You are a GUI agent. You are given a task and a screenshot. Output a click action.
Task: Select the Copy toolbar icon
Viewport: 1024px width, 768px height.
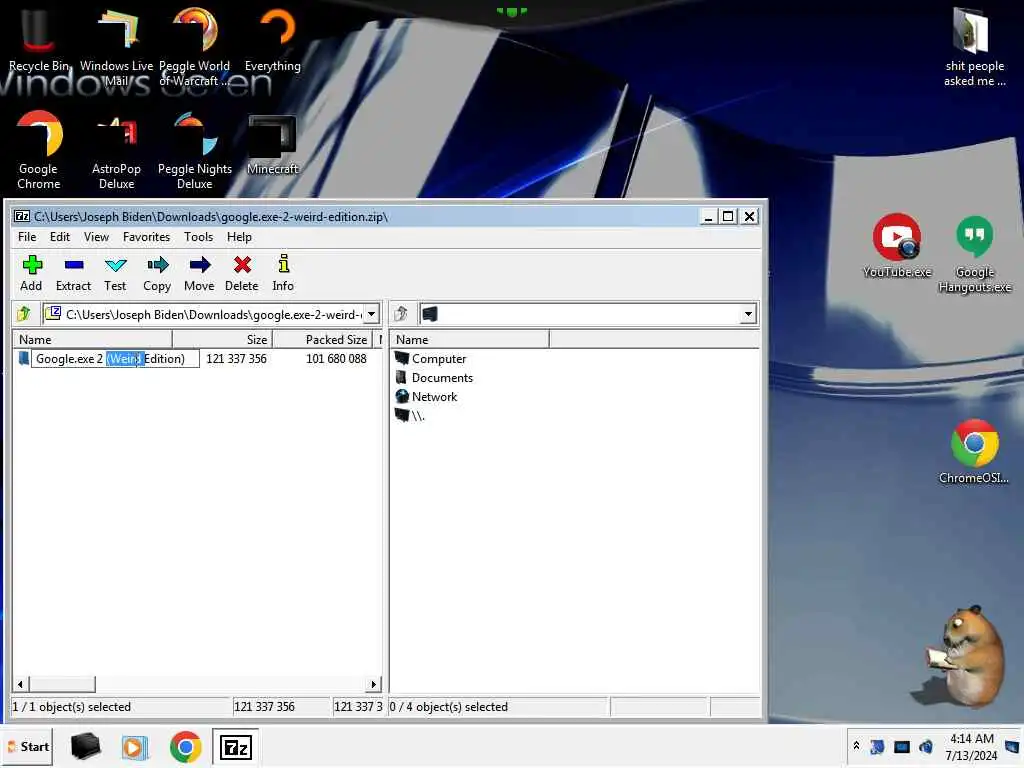click(157, 273)
